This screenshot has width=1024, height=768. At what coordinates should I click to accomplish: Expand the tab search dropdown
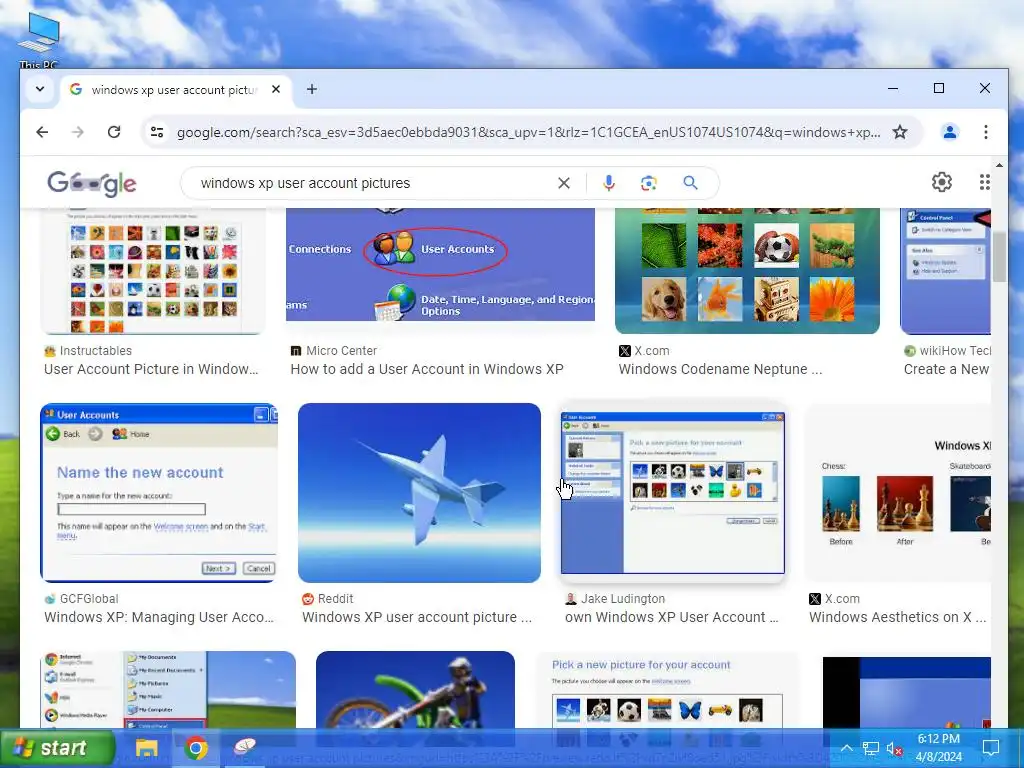pyautogui.click(x=40, y=89)
